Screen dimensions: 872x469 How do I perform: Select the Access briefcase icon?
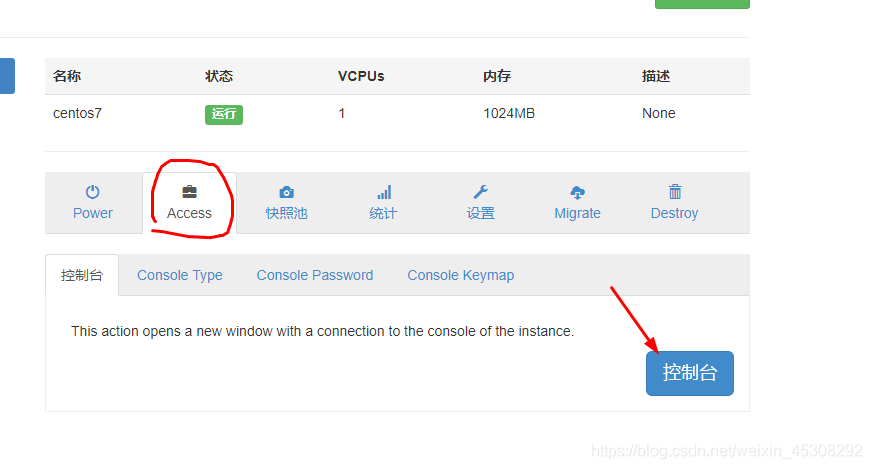[189, 192]
